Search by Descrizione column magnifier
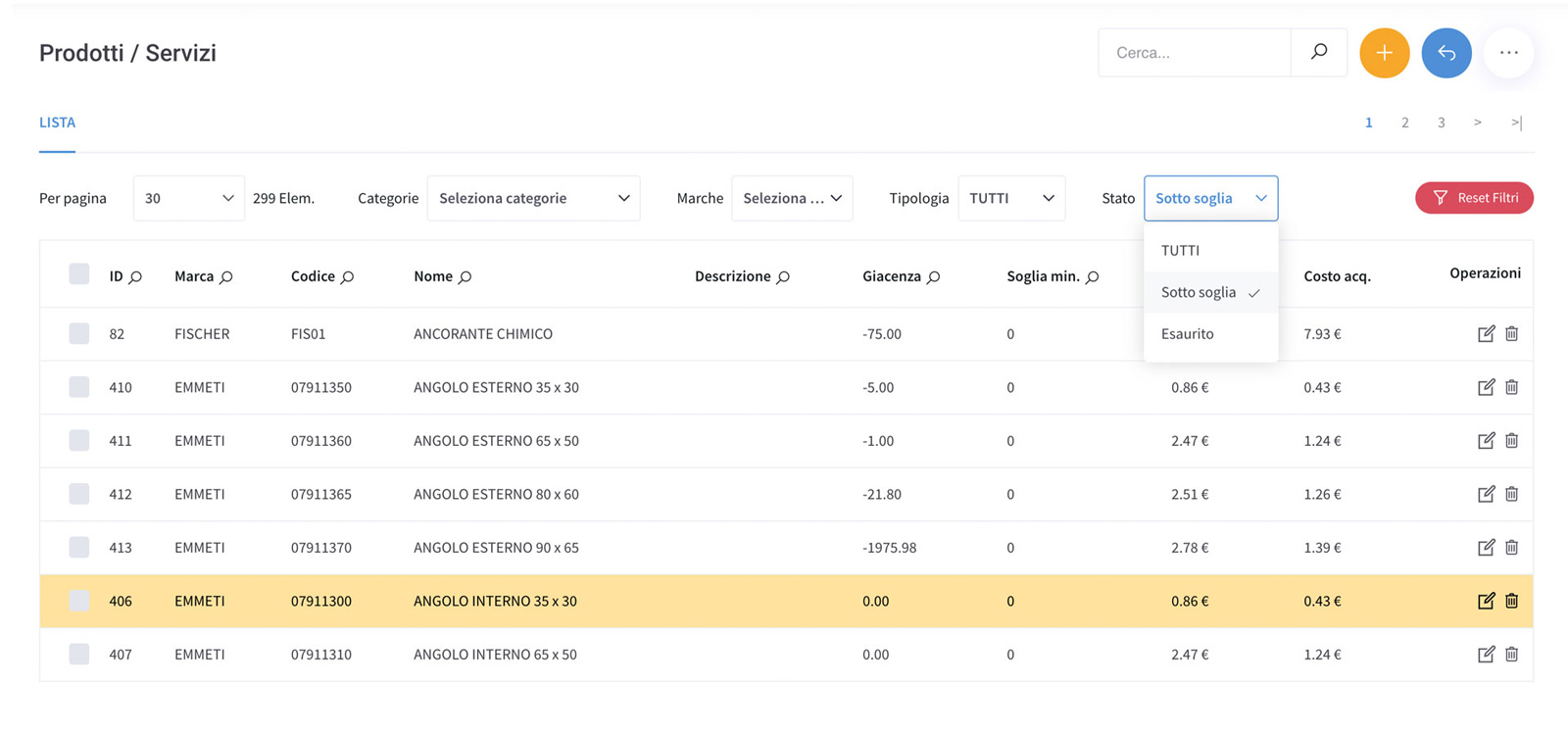1568x732 pixels. 783,277
